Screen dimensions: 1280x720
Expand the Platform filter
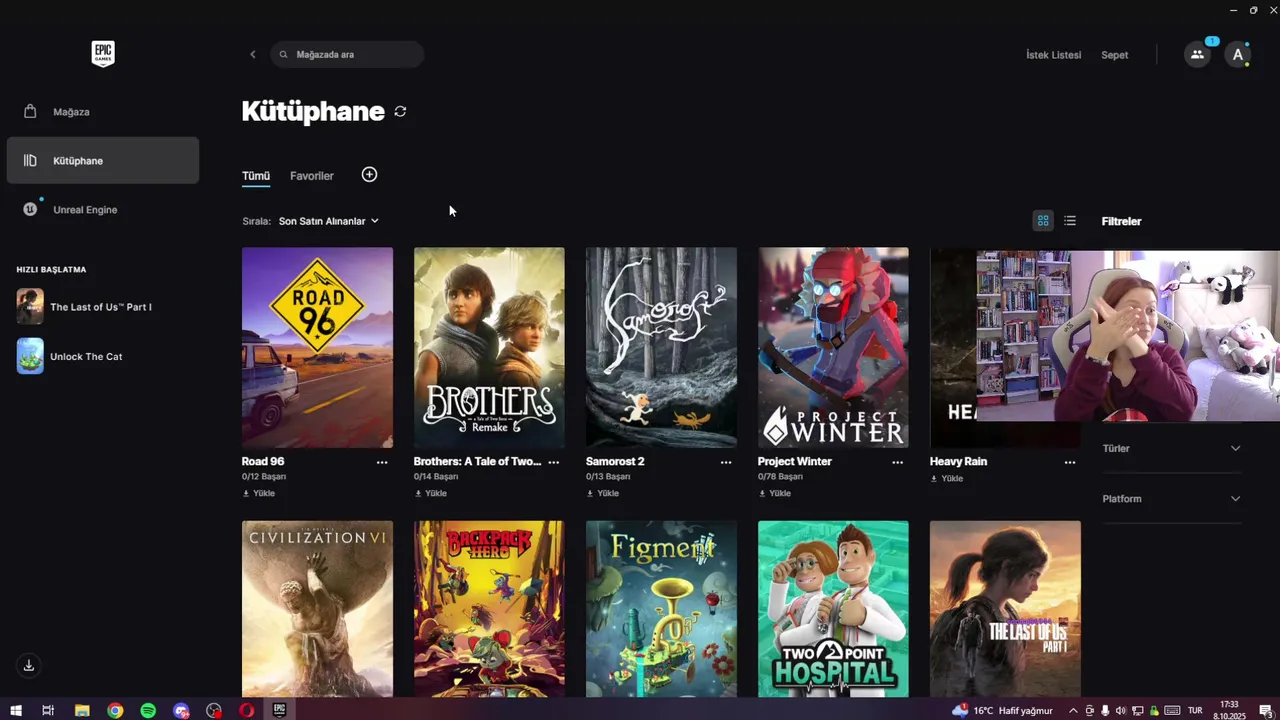pos(1171,499)
